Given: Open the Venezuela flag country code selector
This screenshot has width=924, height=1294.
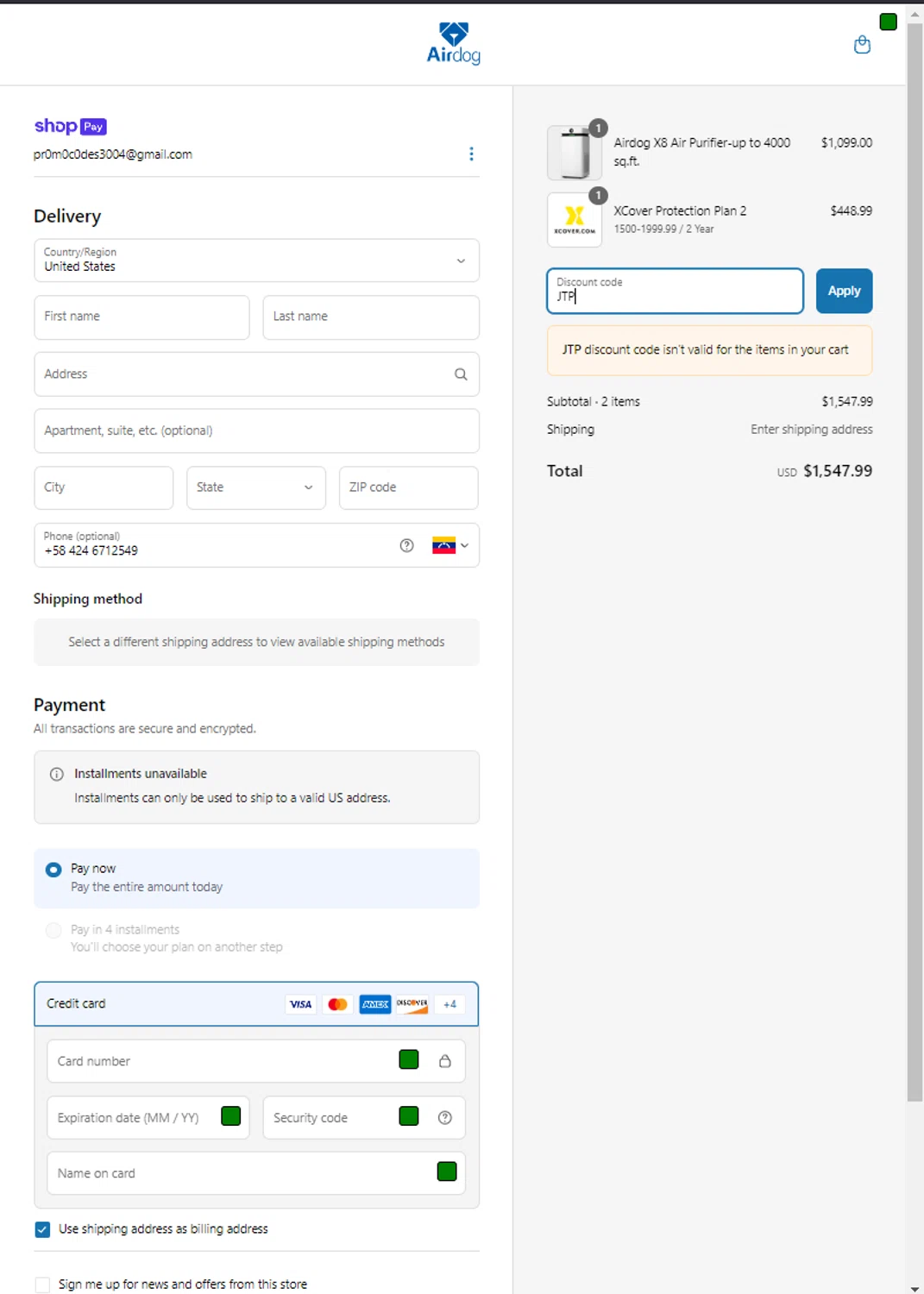Looking at the screenshot, I should pyautogui.click(x=450, y=545).
